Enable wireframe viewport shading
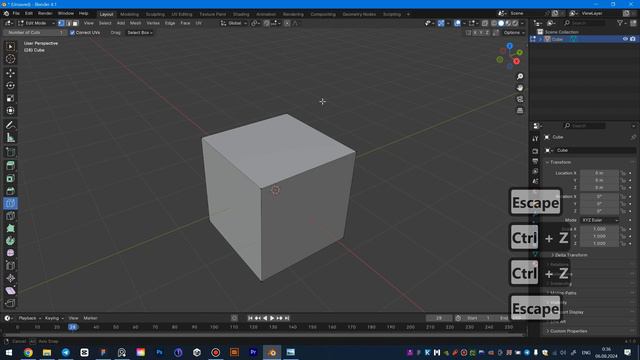Image resolution: width=640 pixels, height=360 pixels. [494, 23]
